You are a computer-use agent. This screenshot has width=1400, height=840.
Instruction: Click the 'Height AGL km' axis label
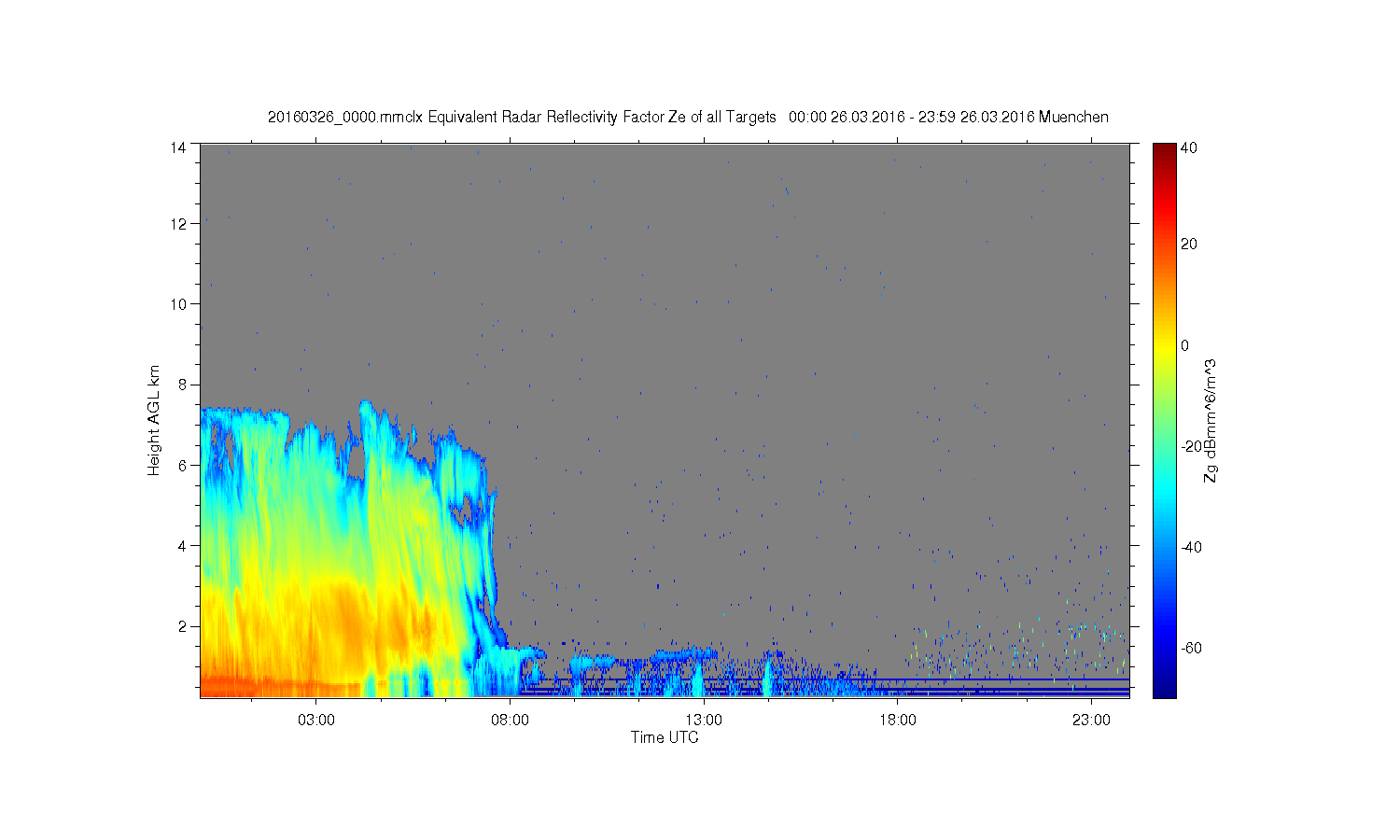tap(154, 420)
